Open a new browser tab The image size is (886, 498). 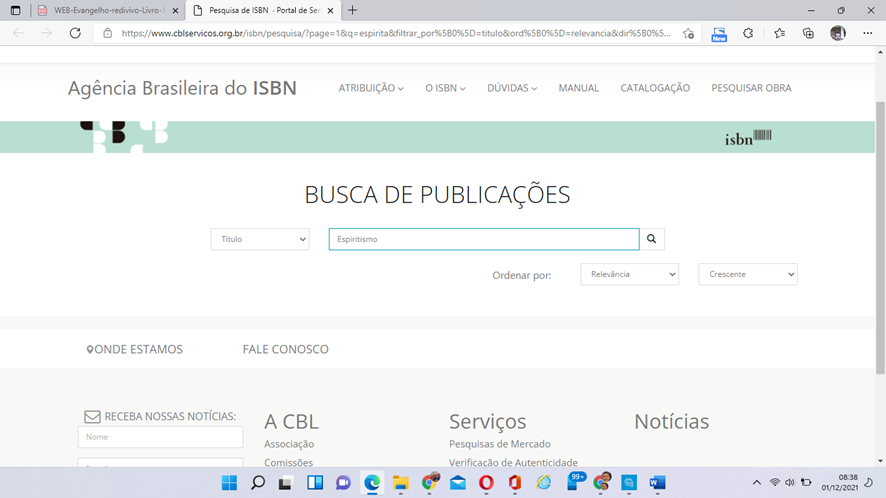(x=352, y=10)
